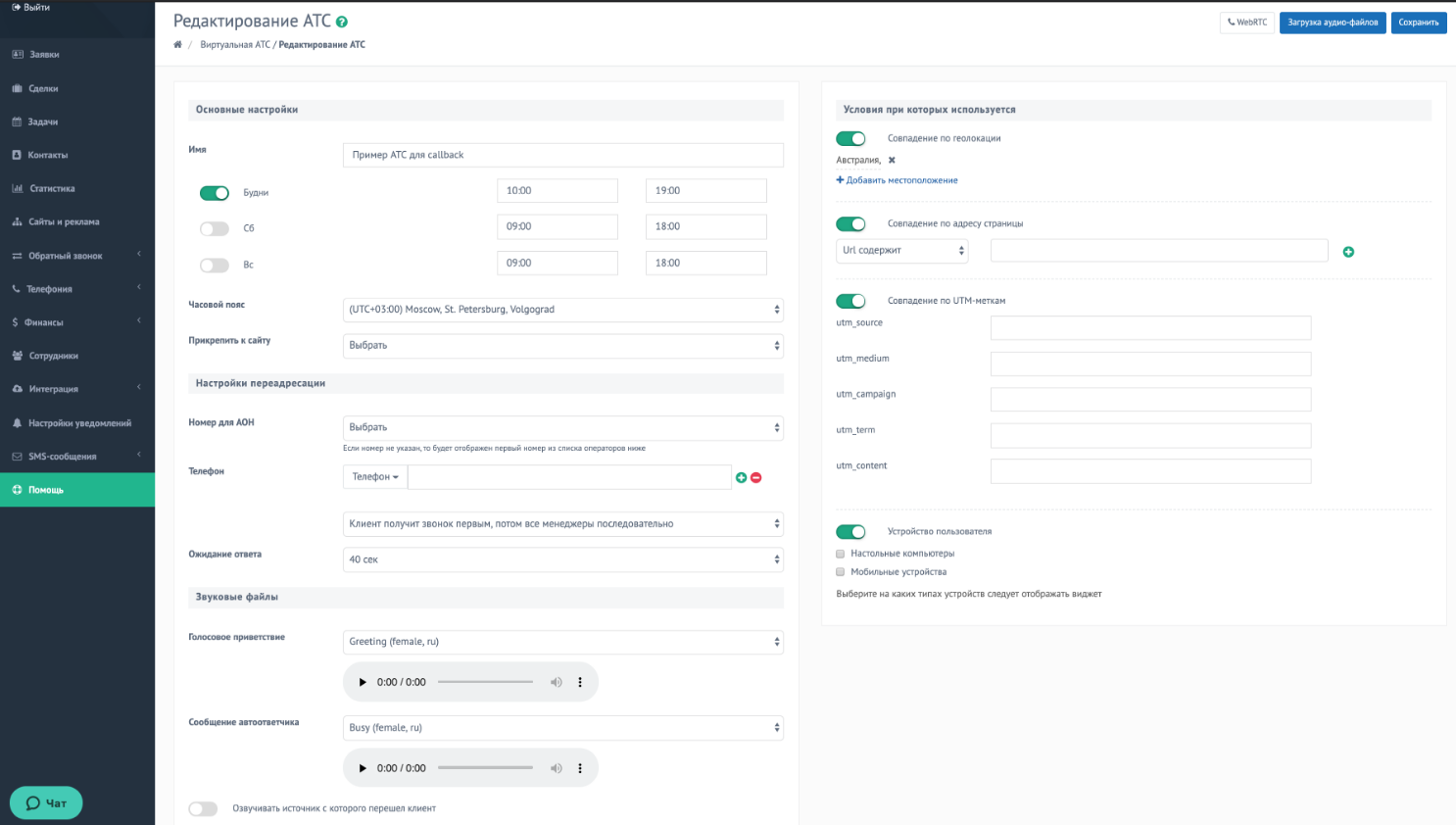Click the phone number input field
1456x825 pixels.
click(569, 477)
